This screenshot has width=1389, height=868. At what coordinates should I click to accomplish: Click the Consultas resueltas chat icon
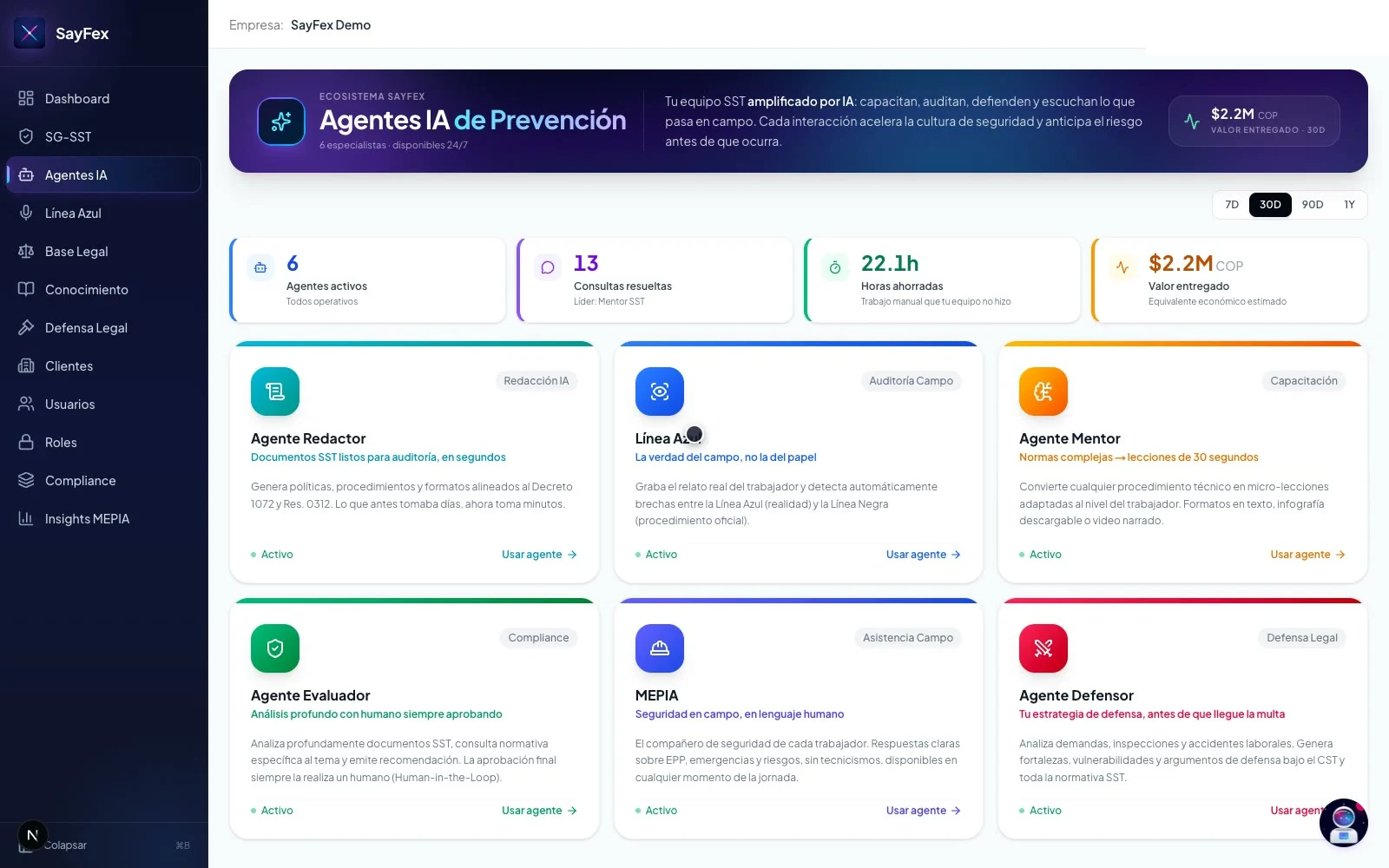(x=548, y=267)
